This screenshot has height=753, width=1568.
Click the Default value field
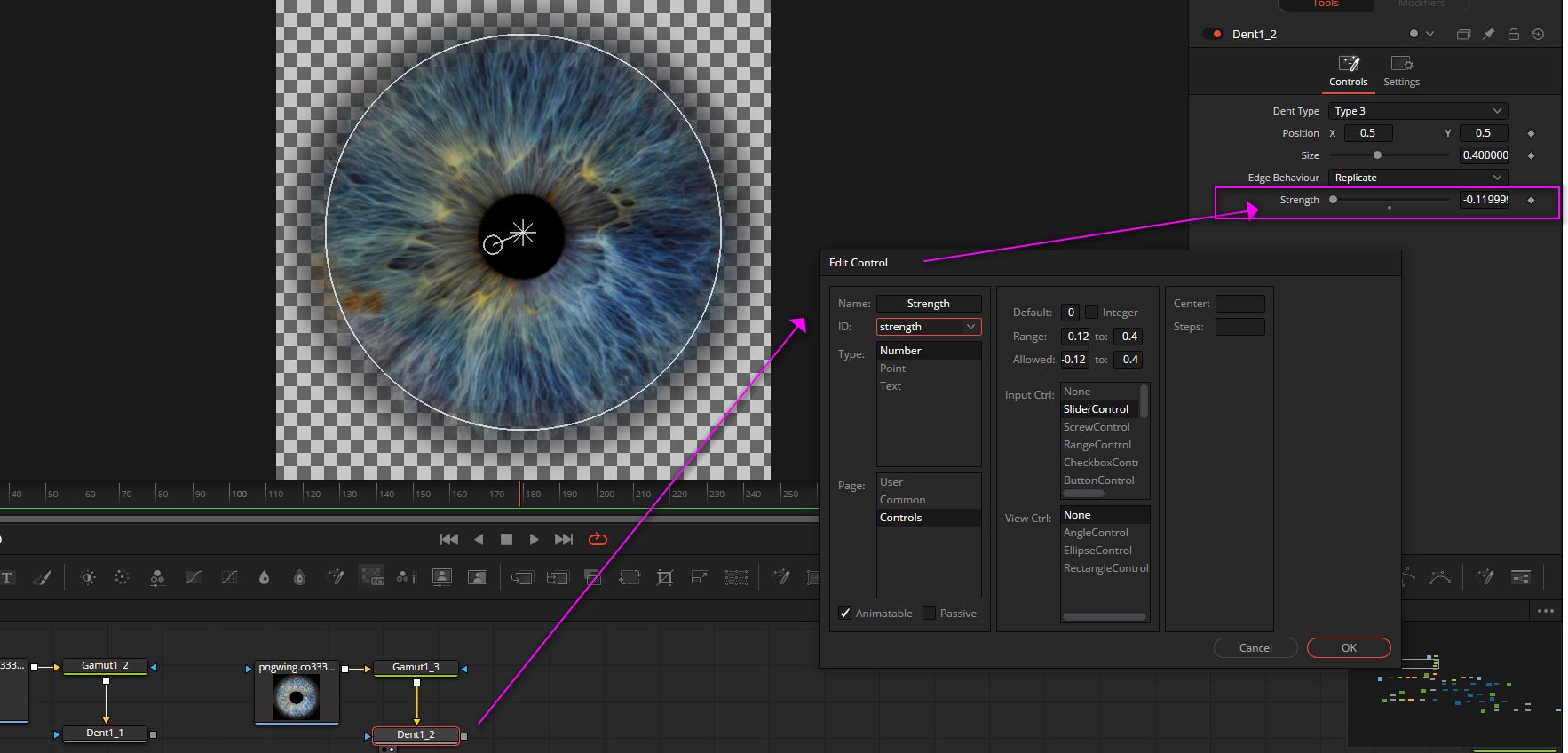point(1071,313)
